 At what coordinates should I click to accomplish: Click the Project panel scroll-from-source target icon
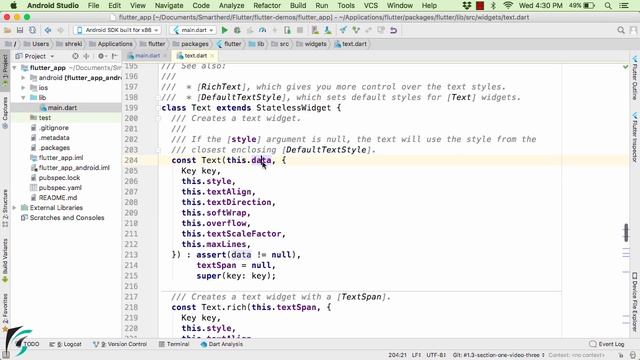(x=75, y=56)
